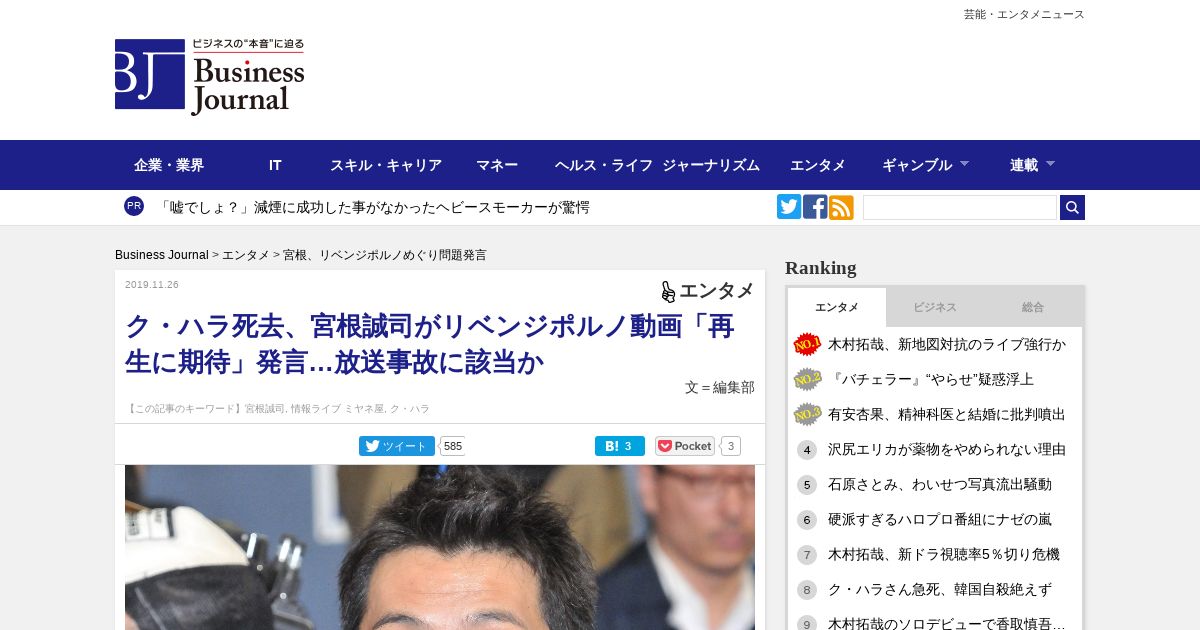Click the rank number 5 badge
Viewport: 1200px width, 630px height.
(x=807, y=485)
